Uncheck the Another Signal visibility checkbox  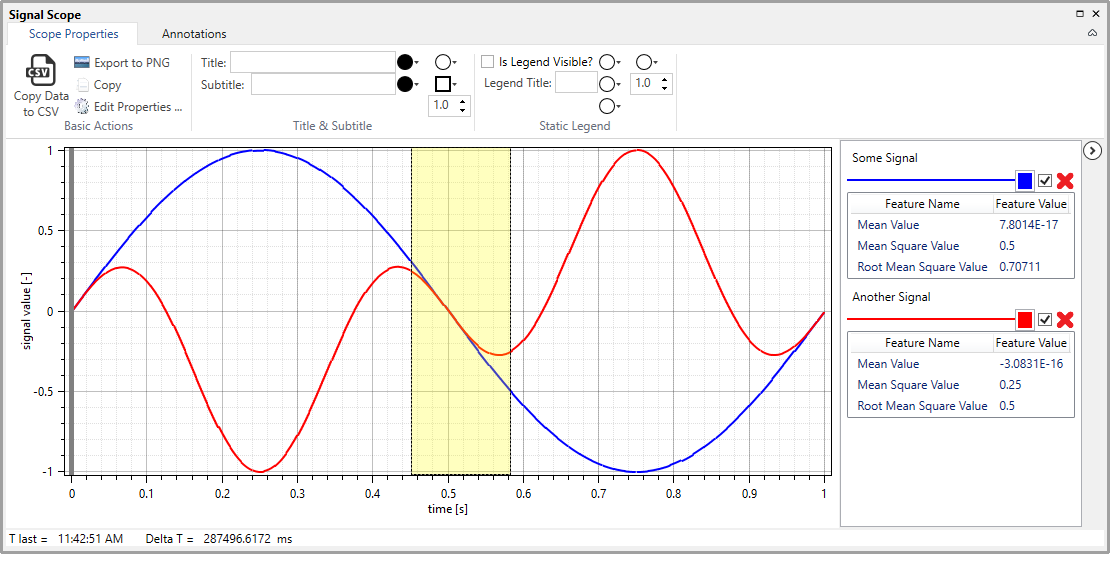coord(1045,320)
